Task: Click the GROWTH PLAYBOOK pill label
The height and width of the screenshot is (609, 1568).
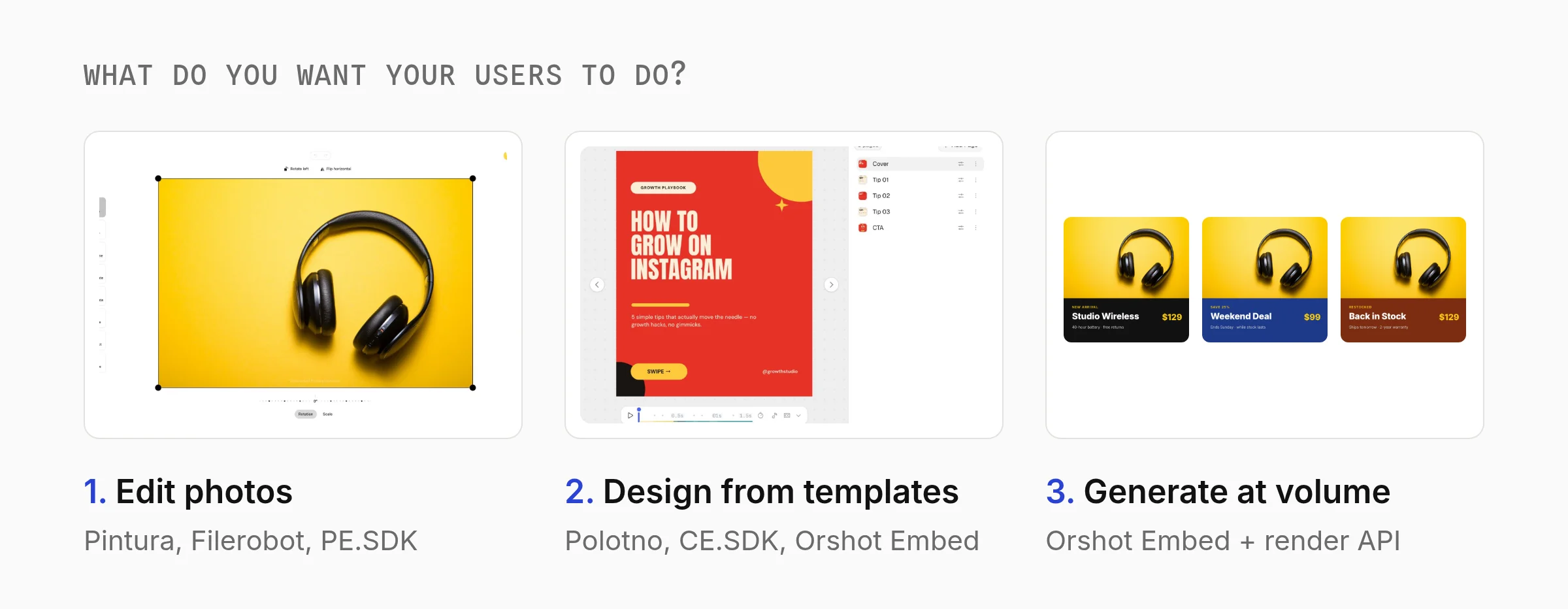Action: (x=663, y=188)
